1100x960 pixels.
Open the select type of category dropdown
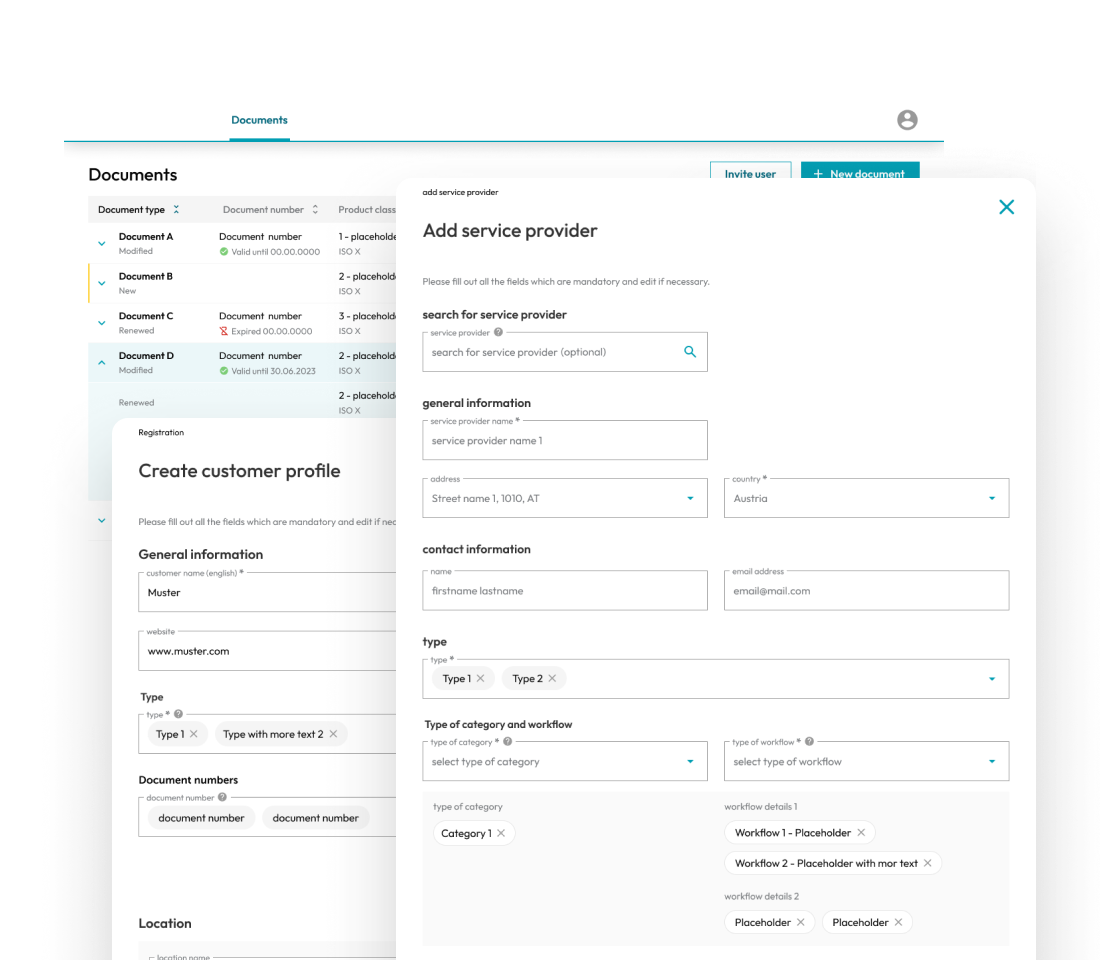(x=690, y=762)
